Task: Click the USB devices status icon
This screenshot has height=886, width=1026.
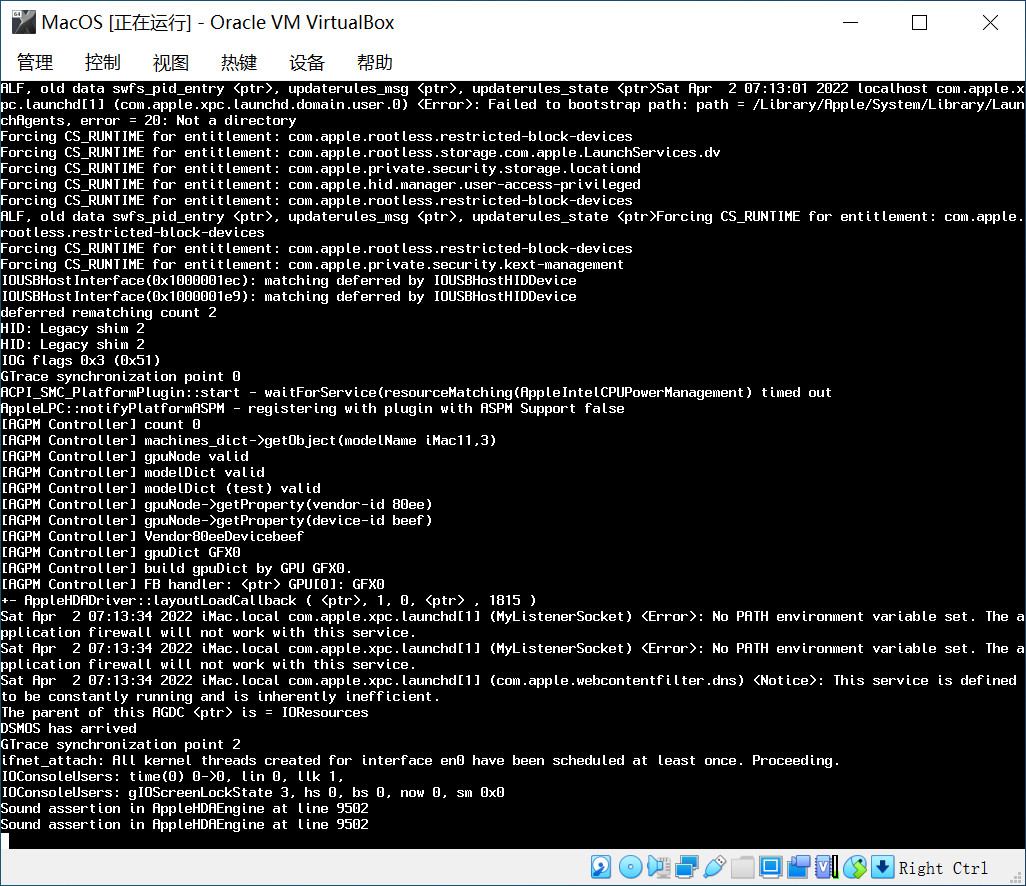Action: tap(715, 867)
